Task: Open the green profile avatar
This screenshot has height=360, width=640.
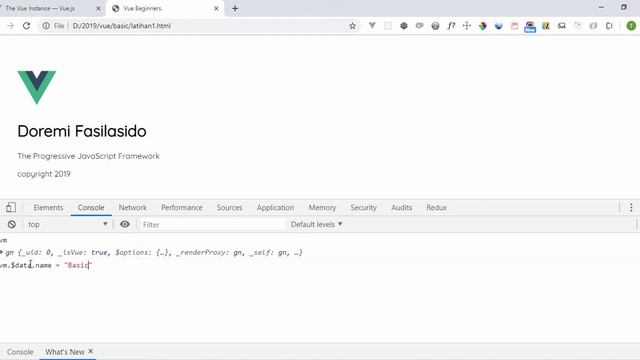Action: pos(631,26)
